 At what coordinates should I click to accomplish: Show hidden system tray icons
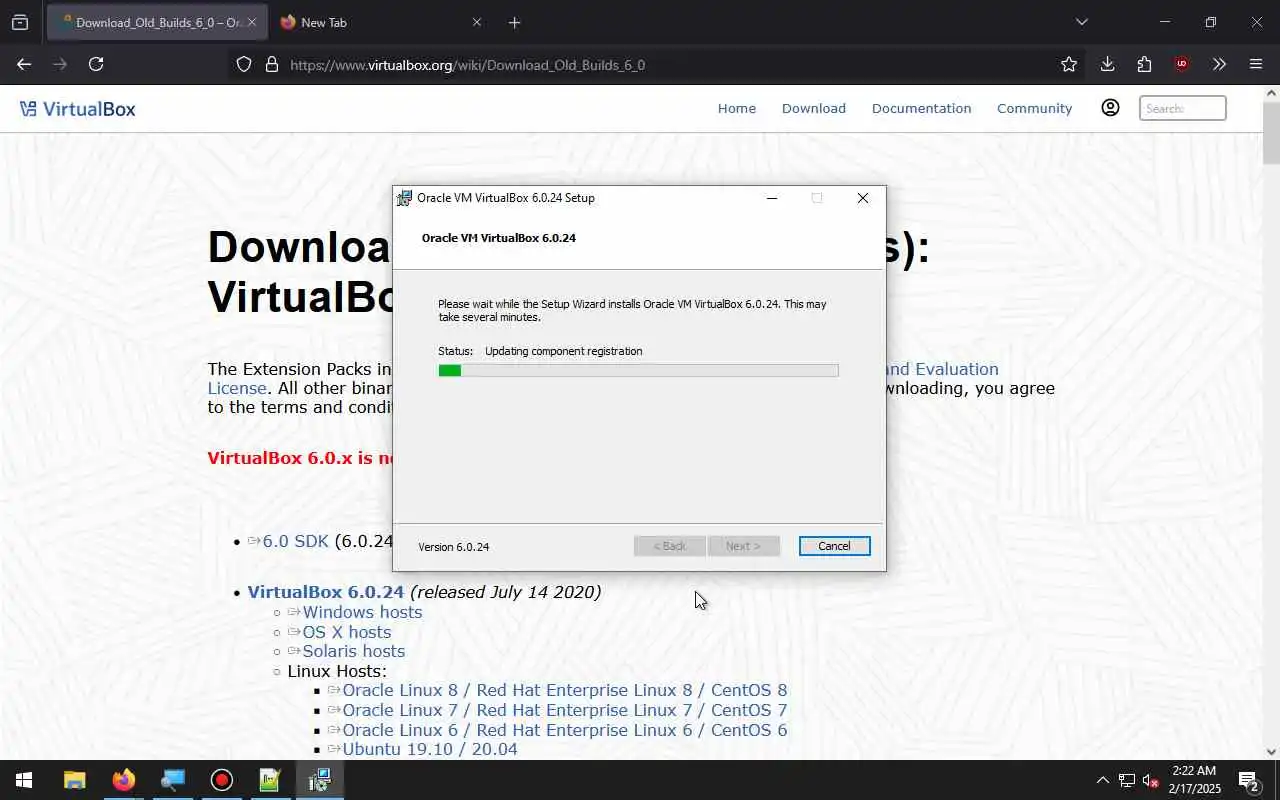click(1102, 780)
